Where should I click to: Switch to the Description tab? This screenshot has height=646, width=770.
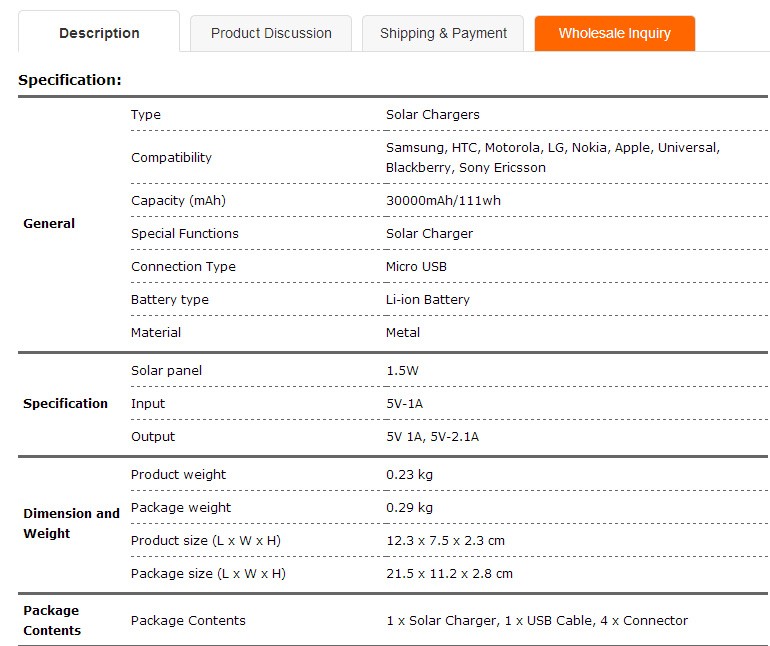tap(99, 33)
